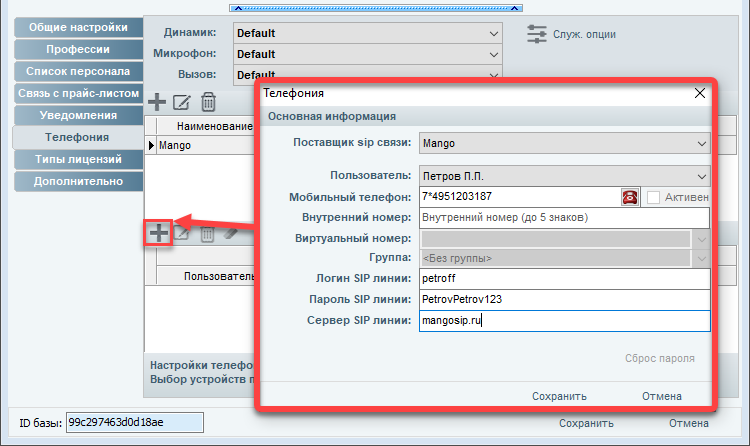The image size is (750, 446).
Task: Click the red phone icon beside mobile number
Action: pyautogui.click(x=630, y=197)
